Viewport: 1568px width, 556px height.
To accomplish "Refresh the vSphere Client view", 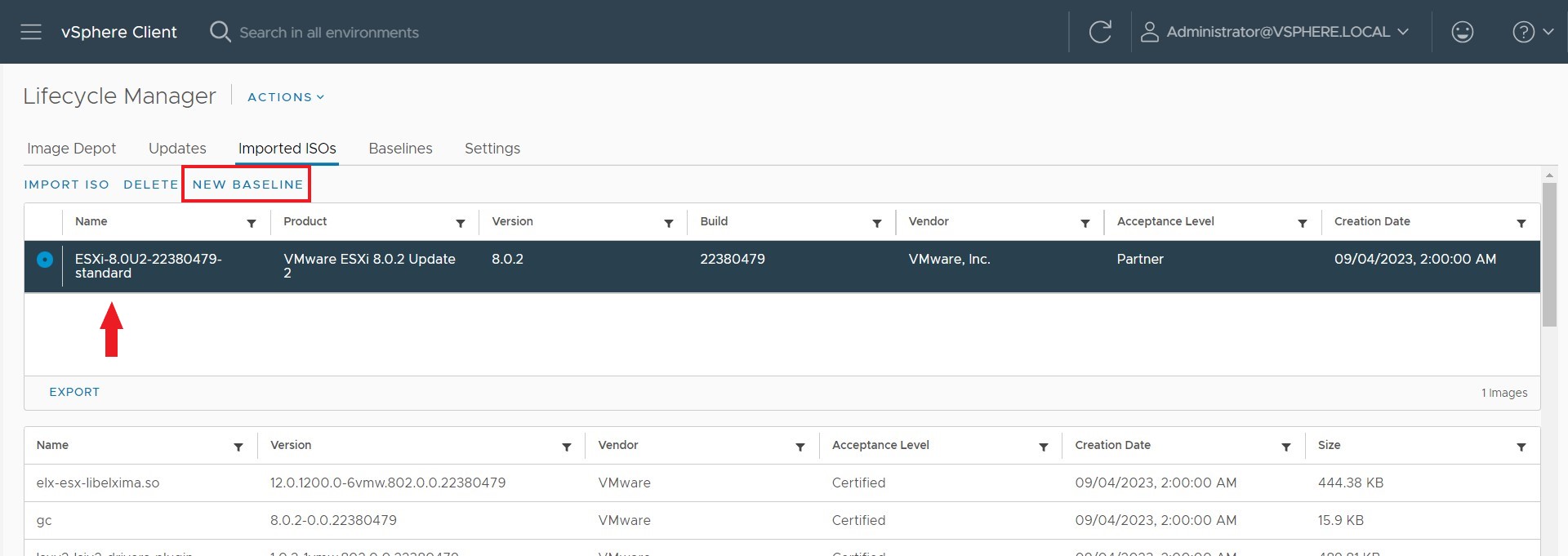I will pos(1100,32).
